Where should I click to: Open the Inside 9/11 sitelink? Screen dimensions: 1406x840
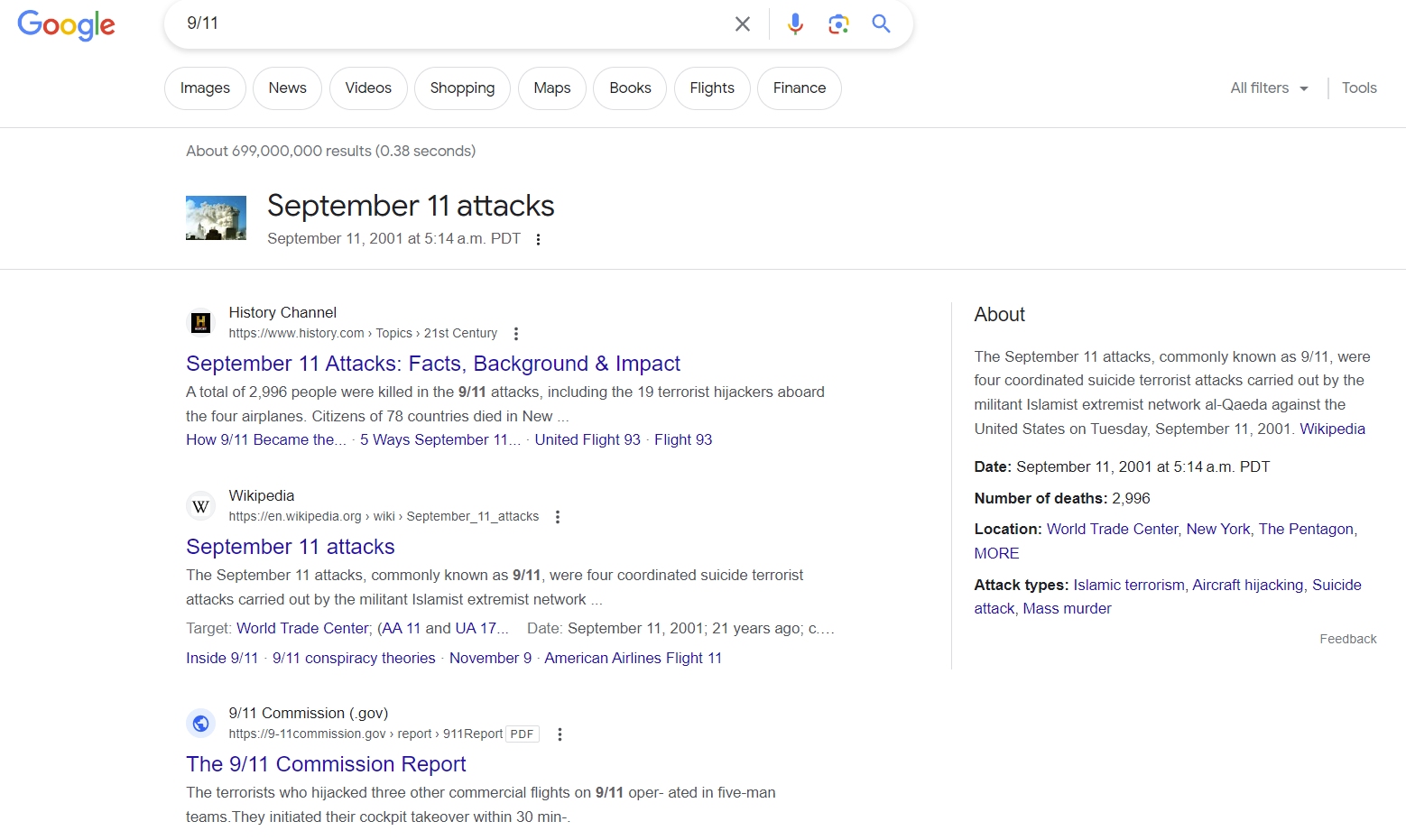point(222,659)
